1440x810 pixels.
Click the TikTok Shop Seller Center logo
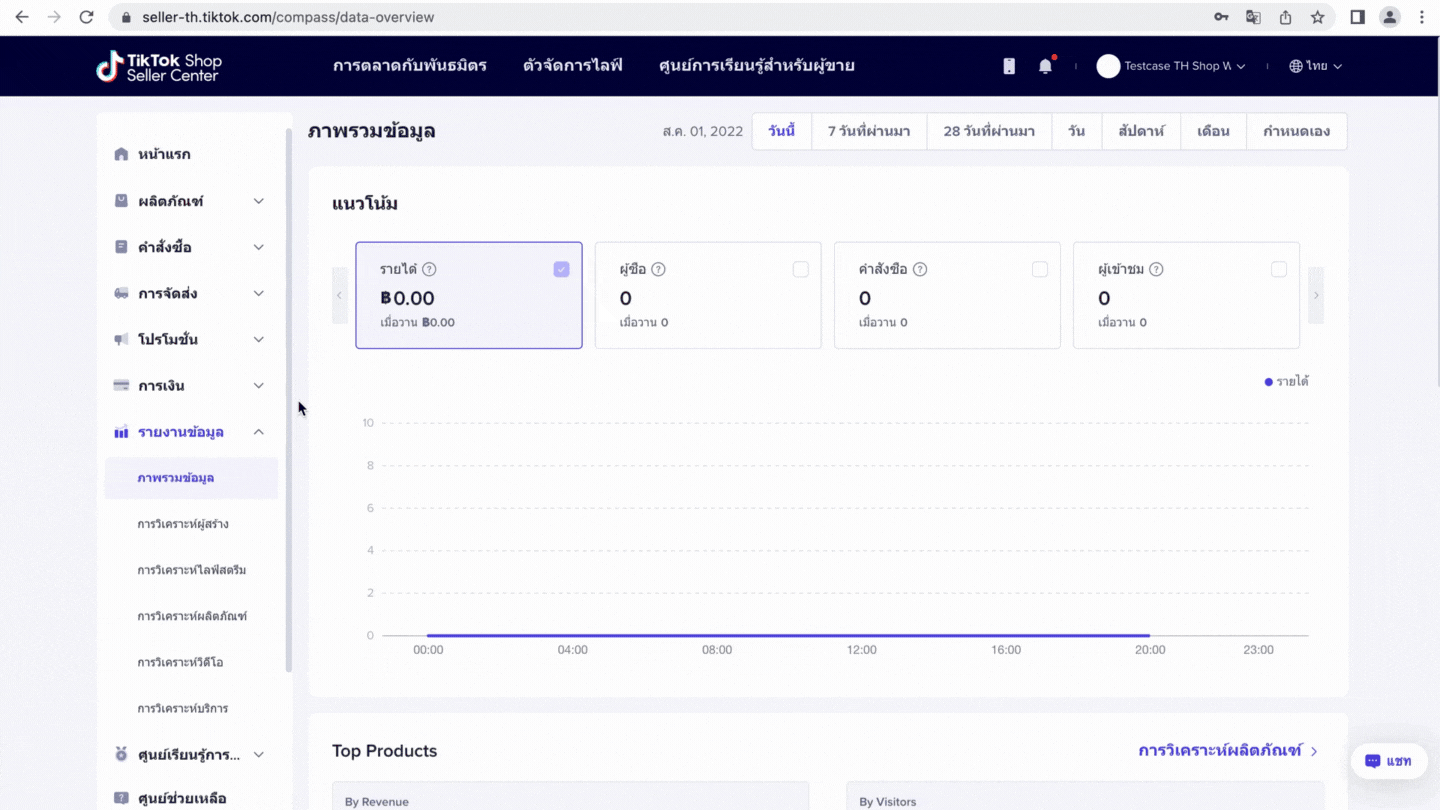[x=159, y=66]
